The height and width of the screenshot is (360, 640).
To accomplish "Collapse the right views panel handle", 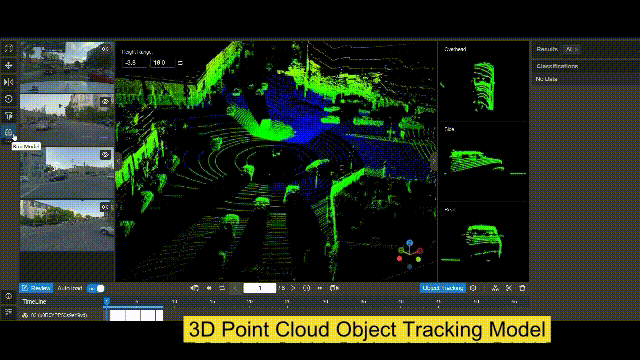I will coord(434,161).
